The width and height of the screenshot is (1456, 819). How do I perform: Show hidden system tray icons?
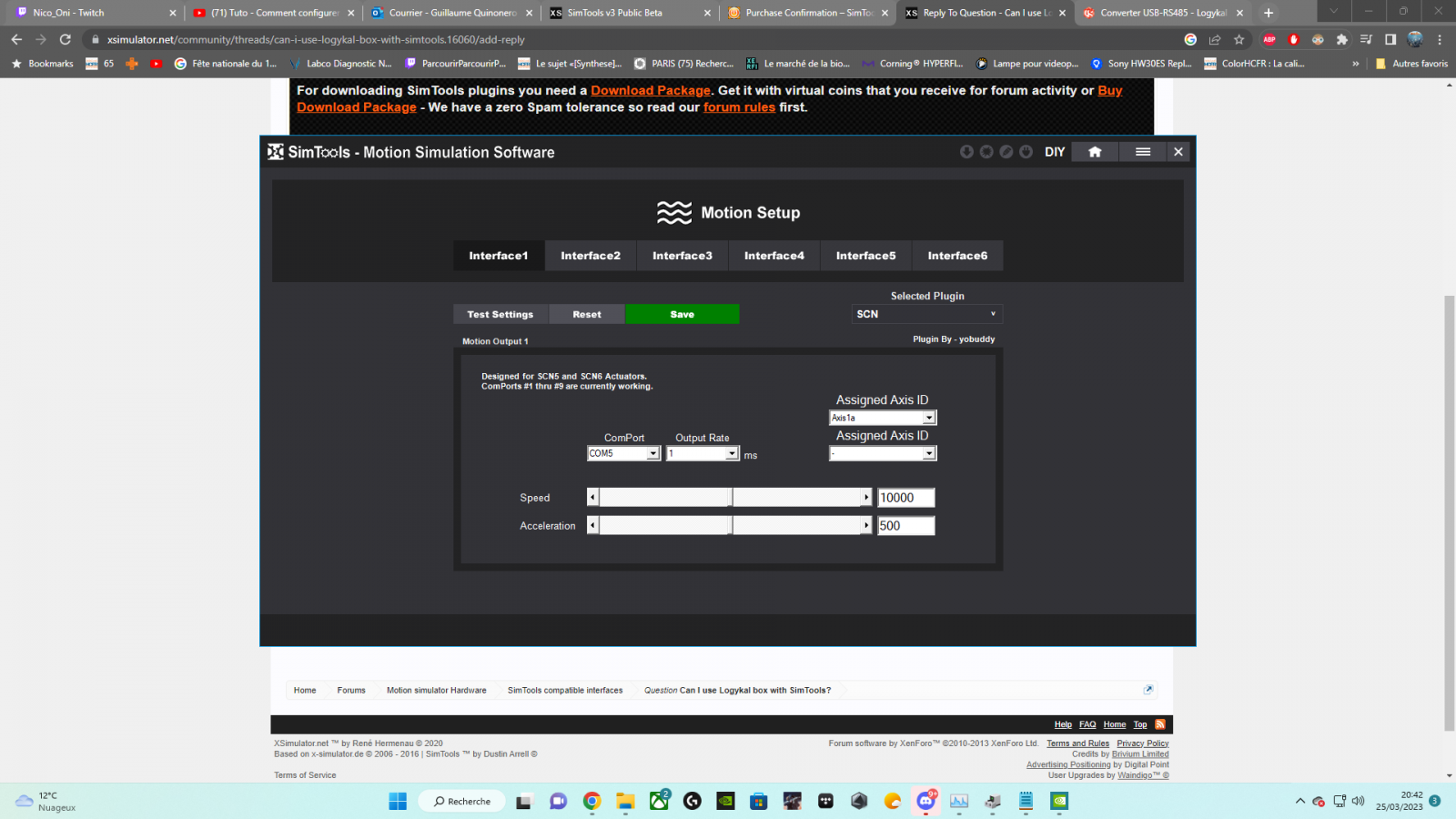pos(1299,801)
